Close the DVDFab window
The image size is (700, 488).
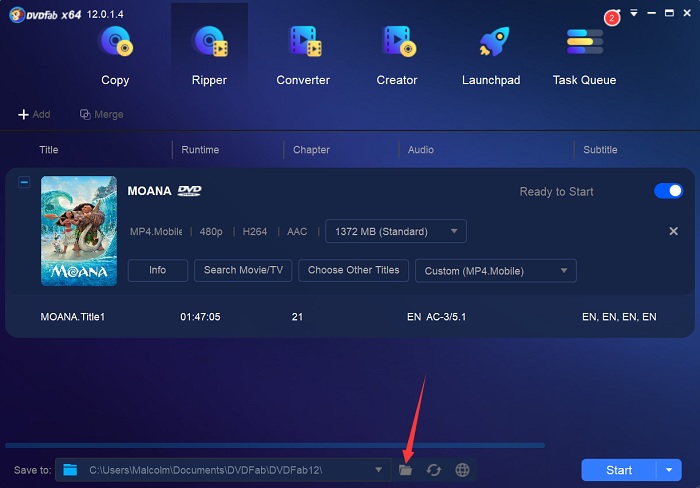click(687, 13)
